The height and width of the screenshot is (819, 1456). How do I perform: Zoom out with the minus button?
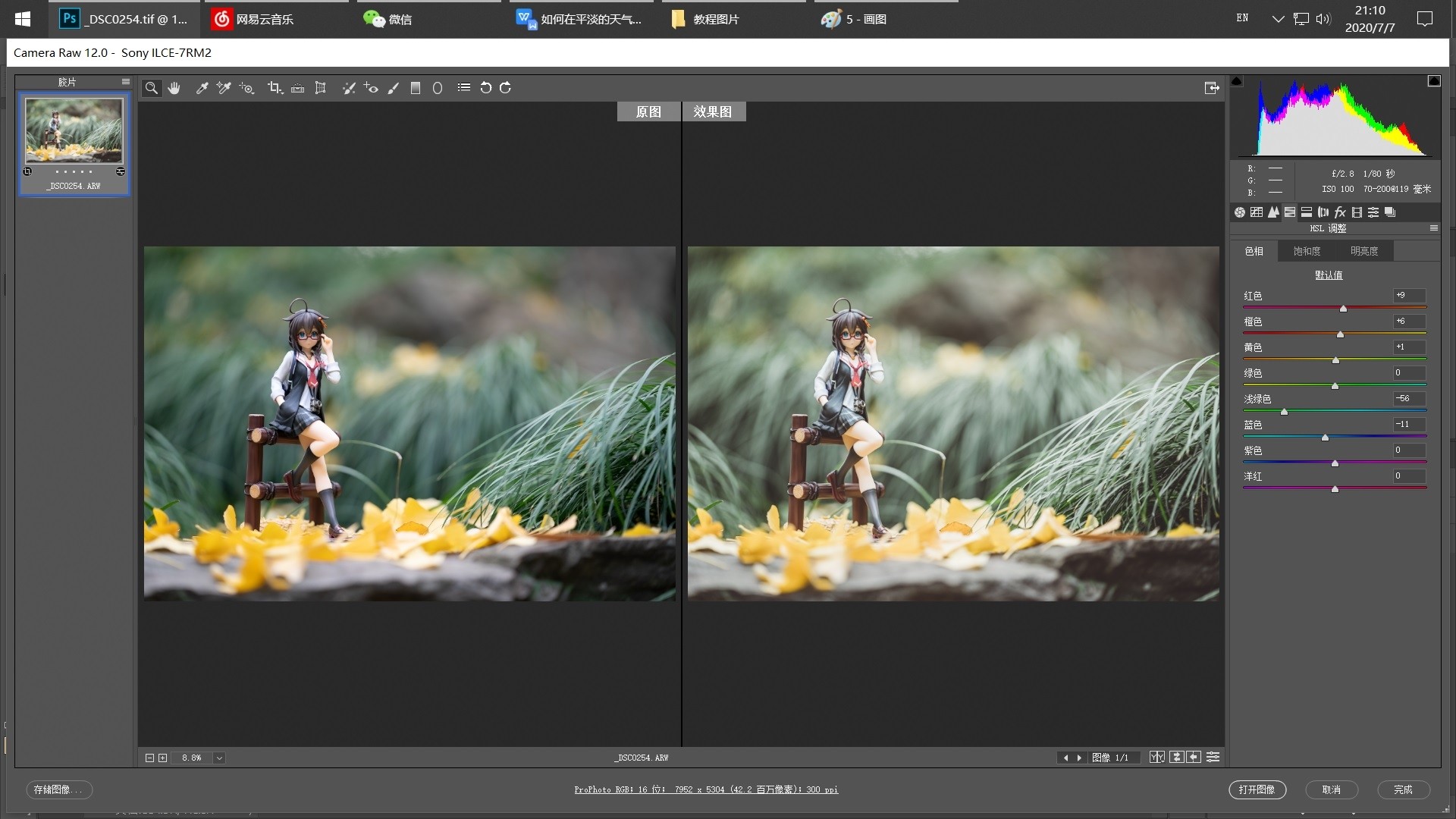149,758
